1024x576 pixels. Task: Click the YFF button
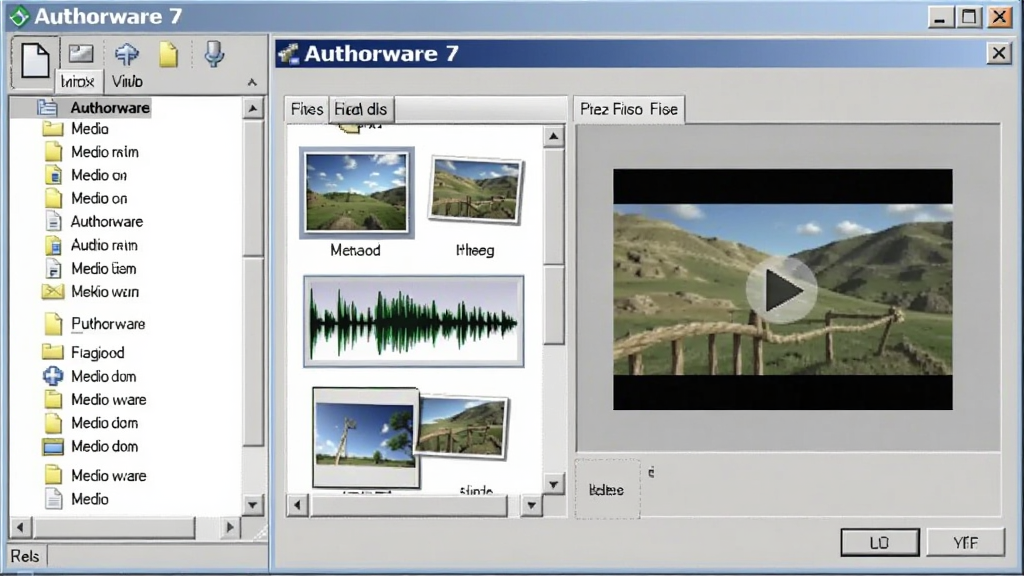click(x=965, y=543)
